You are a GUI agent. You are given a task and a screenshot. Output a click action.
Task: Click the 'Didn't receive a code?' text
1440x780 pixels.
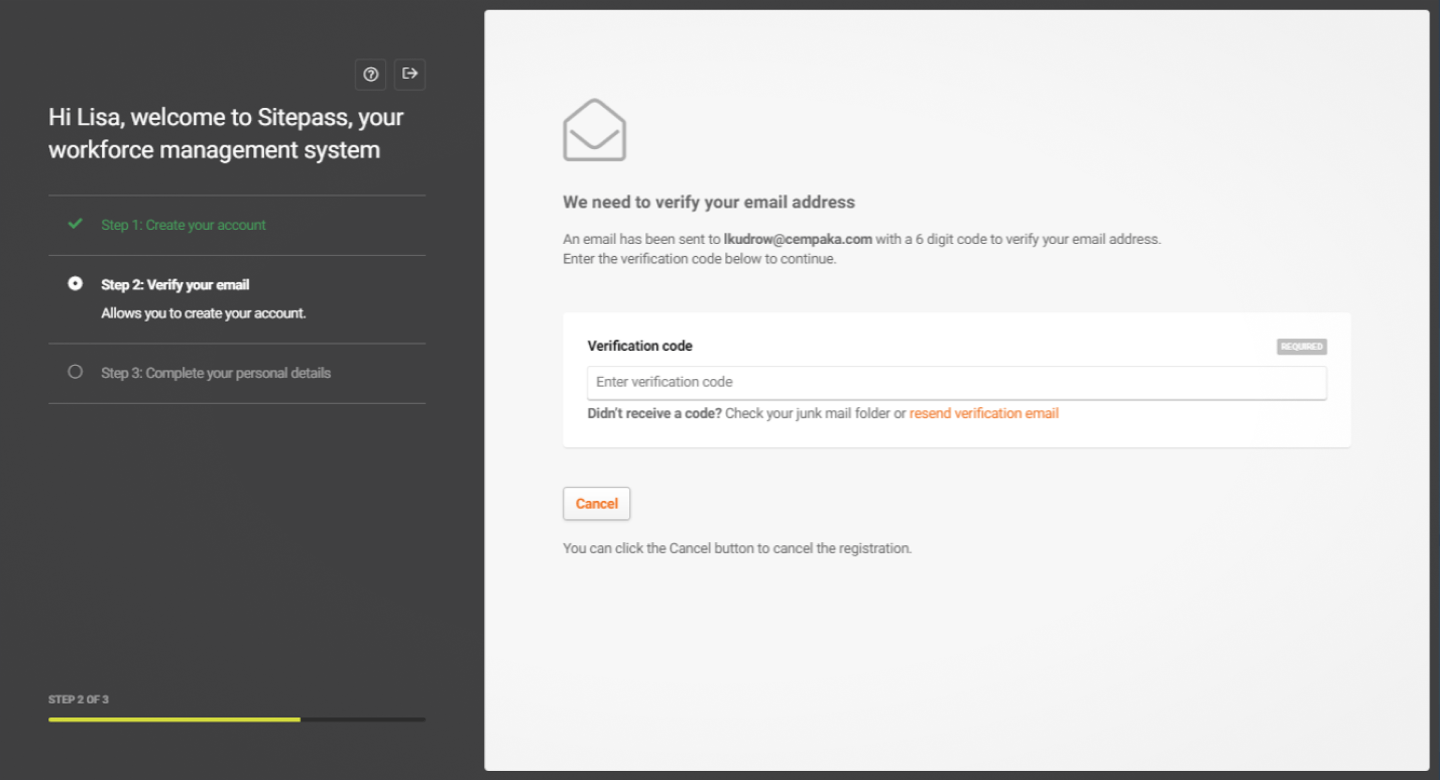point(654,413)
